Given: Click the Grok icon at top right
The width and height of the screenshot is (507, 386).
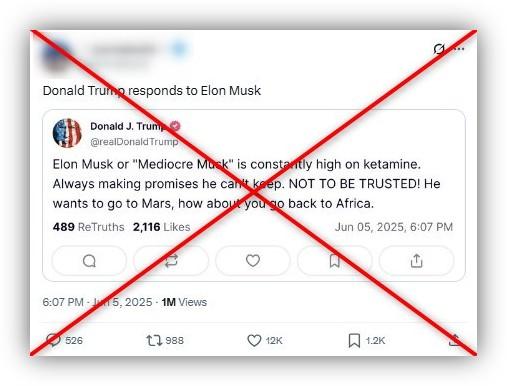Looking at the screenshot, I should click(439, 49).
